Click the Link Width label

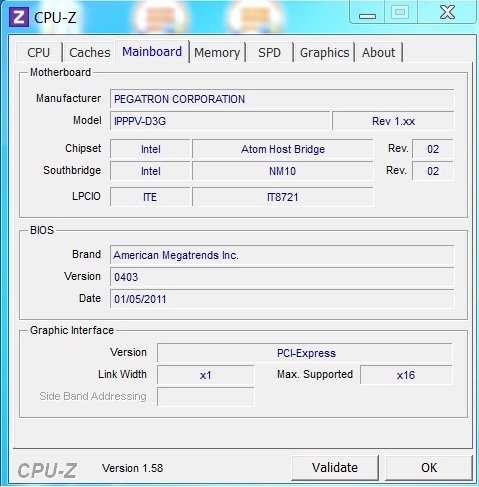coord(122,374)
